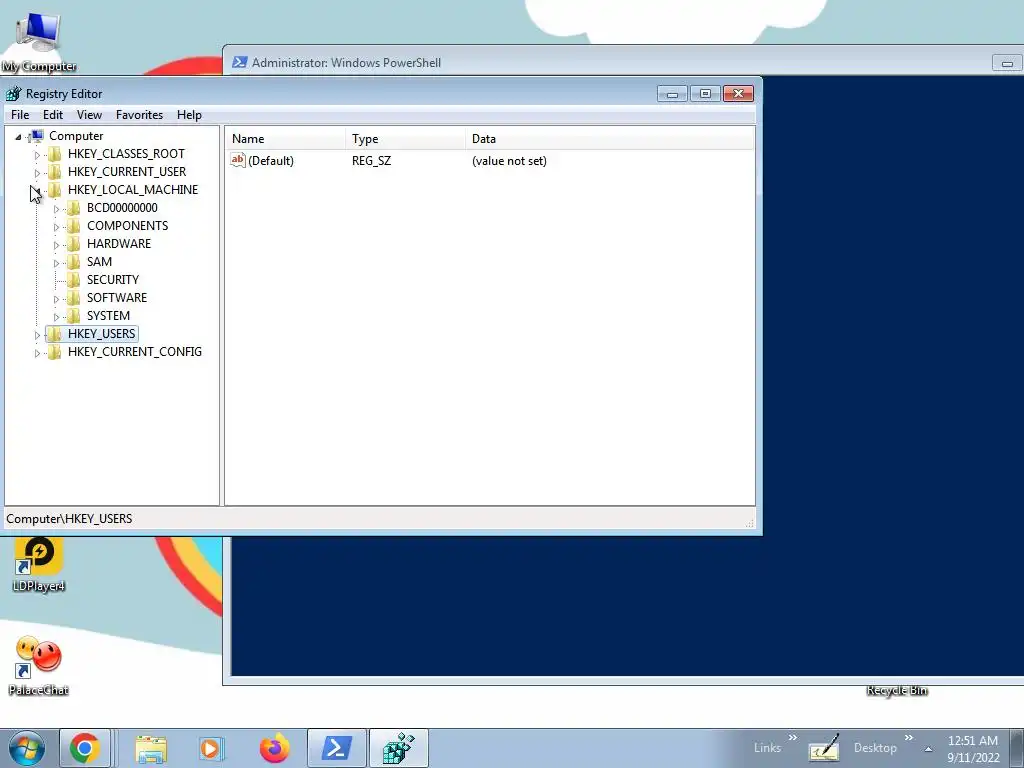Click the SECURITY folder icon
The image size is (1024, 768).
[74, 280]
